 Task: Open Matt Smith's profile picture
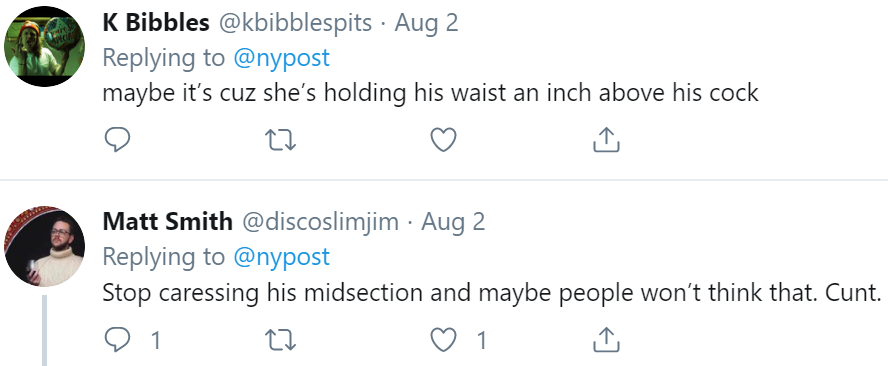[x=45, y=246]
